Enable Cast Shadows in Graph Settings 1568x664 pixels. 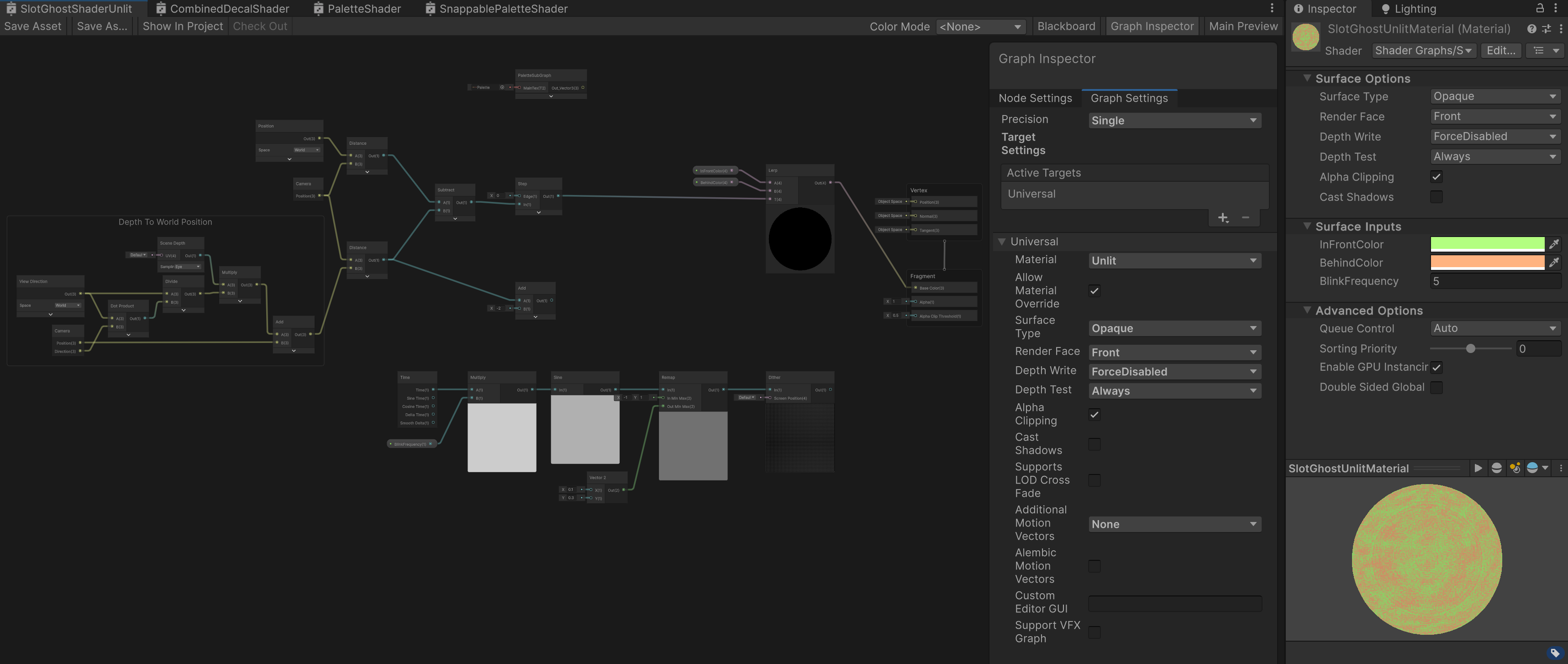tap(1094, 444)
